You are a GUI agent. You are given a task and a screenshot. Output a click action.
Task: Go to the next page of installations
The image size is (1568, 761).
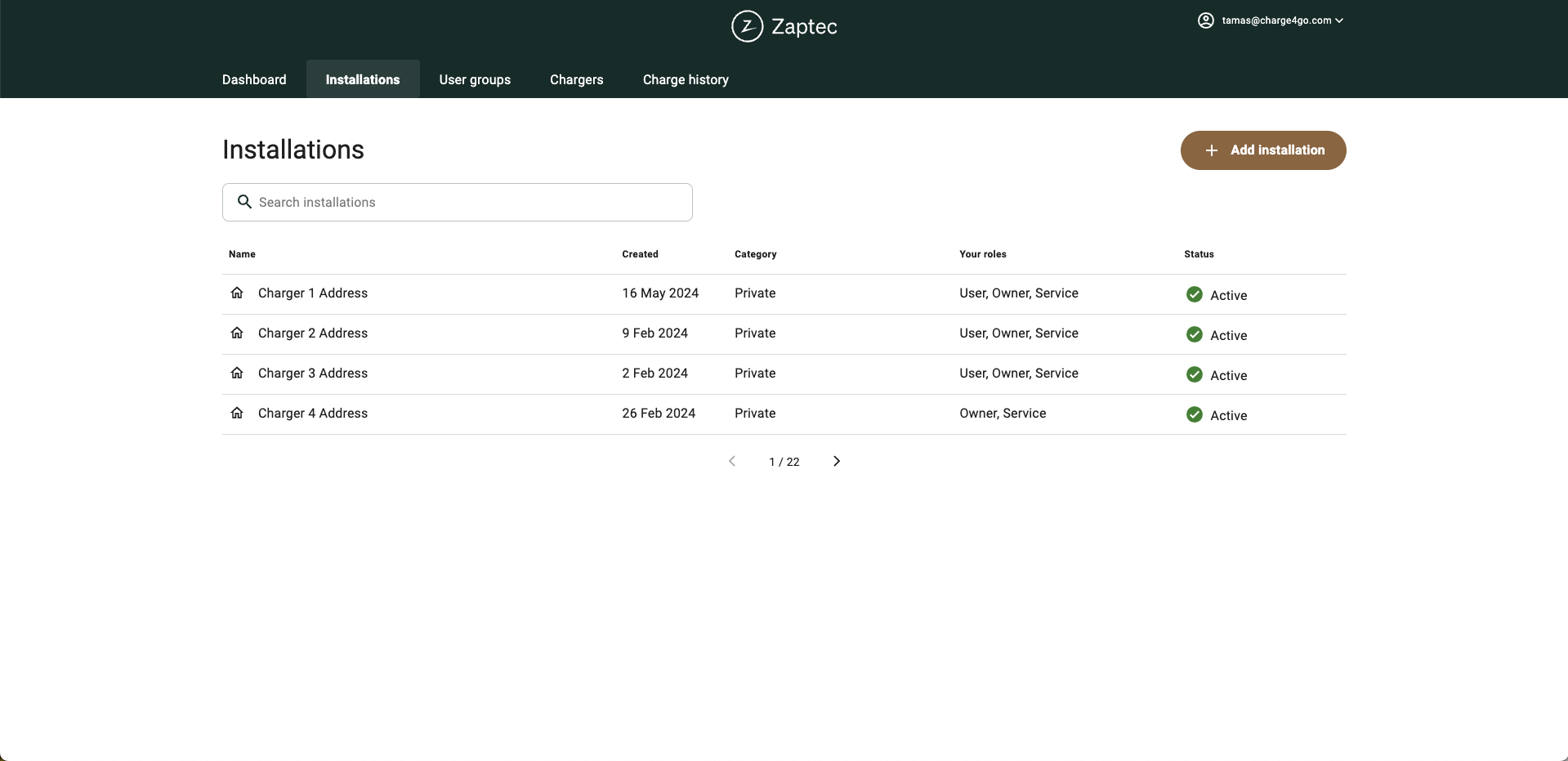pyautogui.click(x=837, y=461)
